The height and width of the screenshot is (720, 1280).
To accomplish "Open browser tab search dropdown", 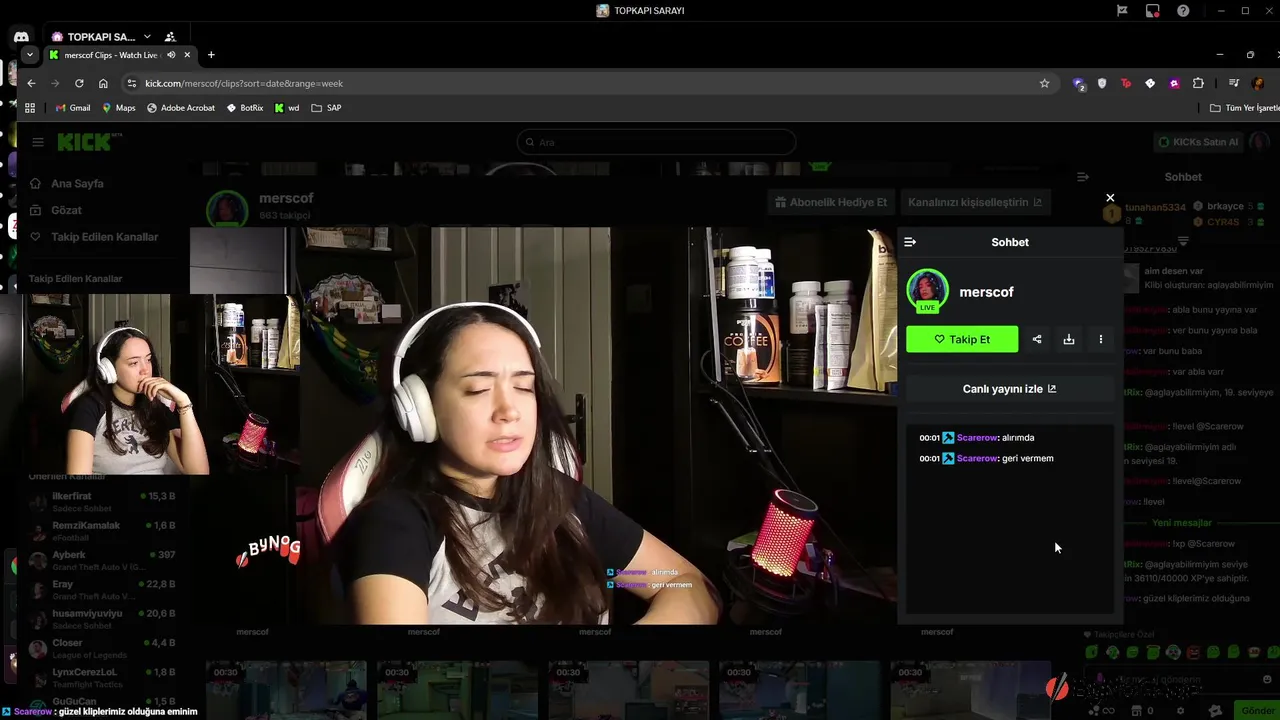I will (x=30, y=55).
